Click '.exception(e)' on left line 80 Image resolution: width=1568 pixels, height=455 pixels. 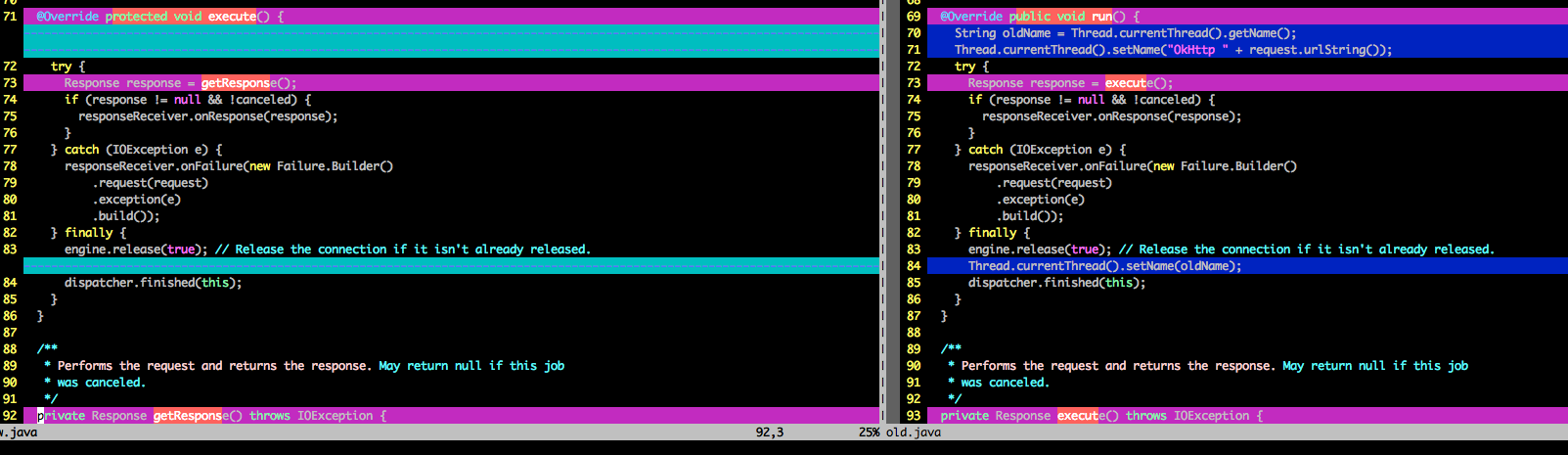coord(137,200)
